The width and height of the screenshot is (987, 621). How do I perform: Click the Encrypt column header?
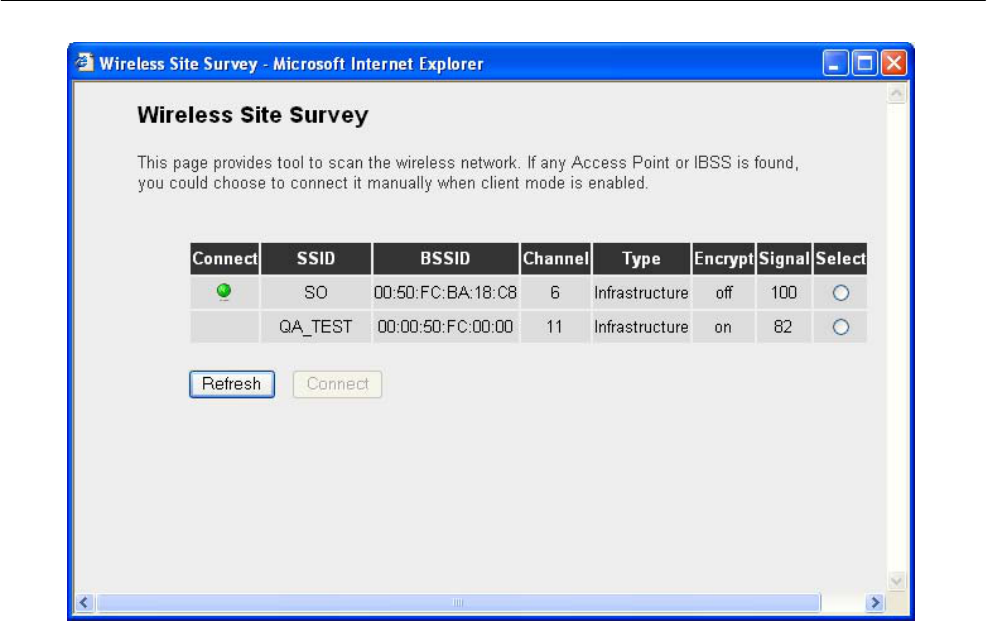(x=723, y=259)
